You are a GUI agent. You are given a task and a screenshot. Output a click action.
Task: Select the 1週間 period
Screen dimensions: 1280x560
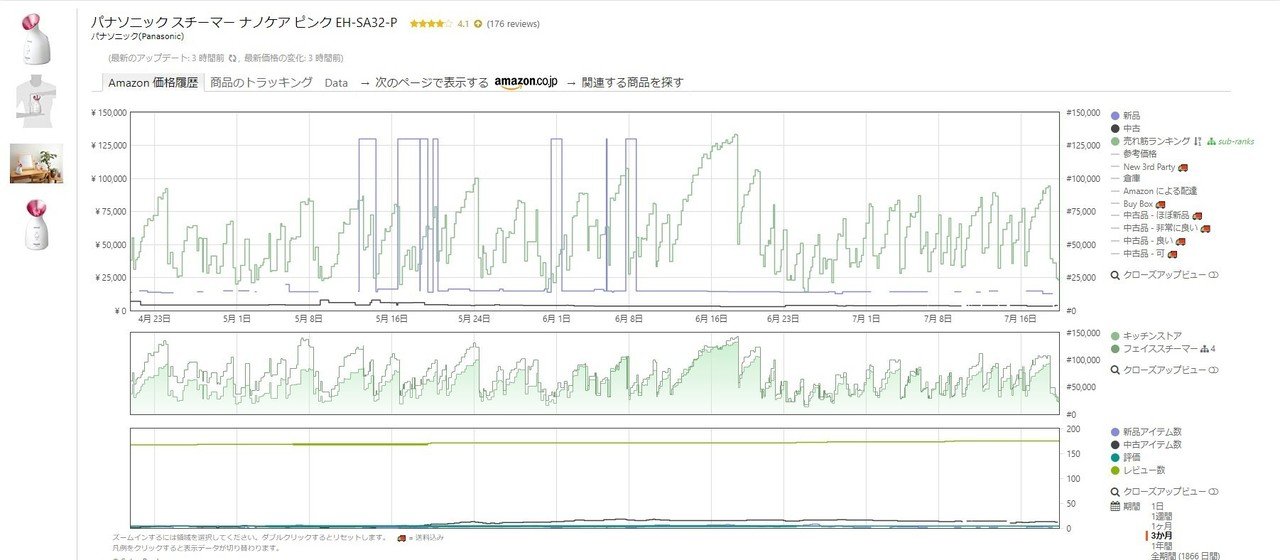coord(1164,516)
